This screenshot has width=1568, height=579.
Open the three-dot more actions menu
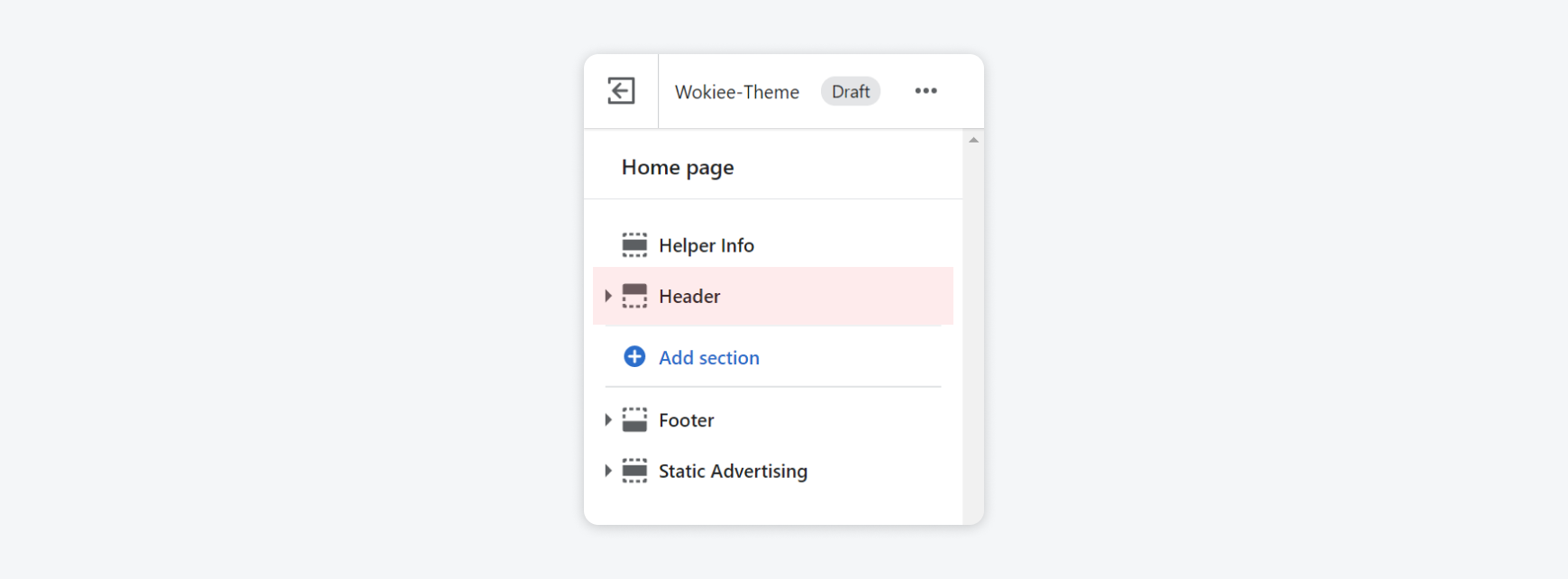coord(925,91)
